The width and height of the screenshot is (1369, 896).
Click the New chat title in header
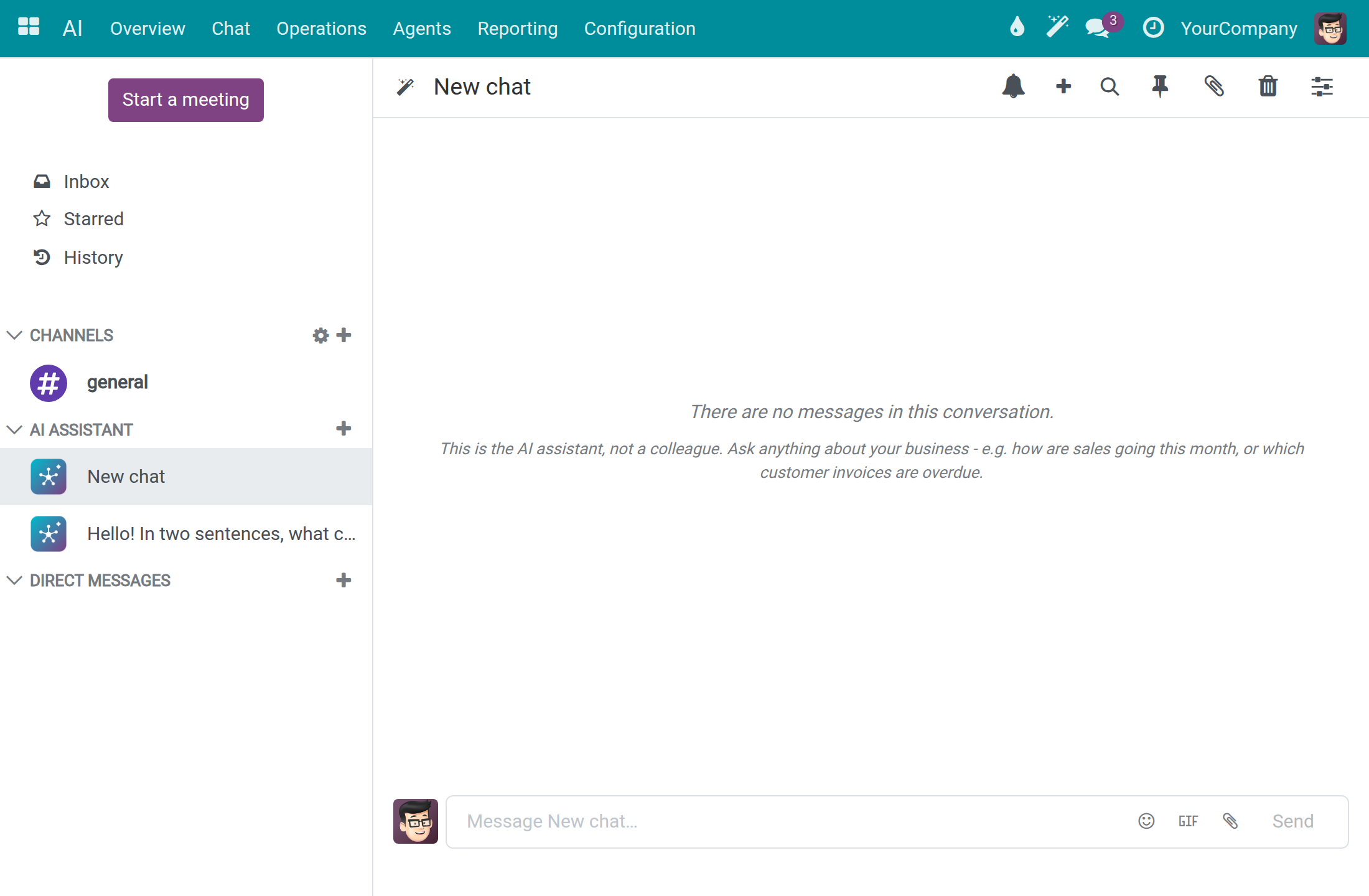[482, 86]
